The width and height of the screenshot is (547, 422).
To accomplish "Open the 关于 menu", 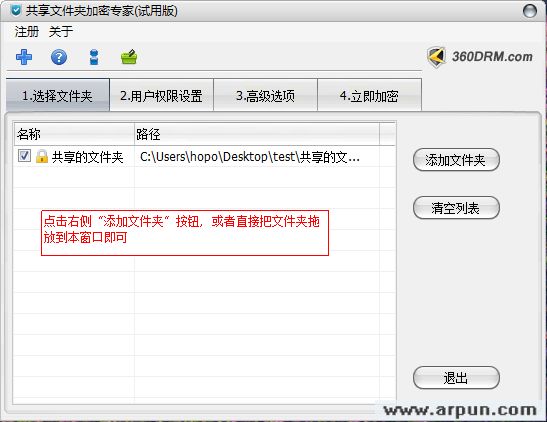I will (x=61, y=32).
